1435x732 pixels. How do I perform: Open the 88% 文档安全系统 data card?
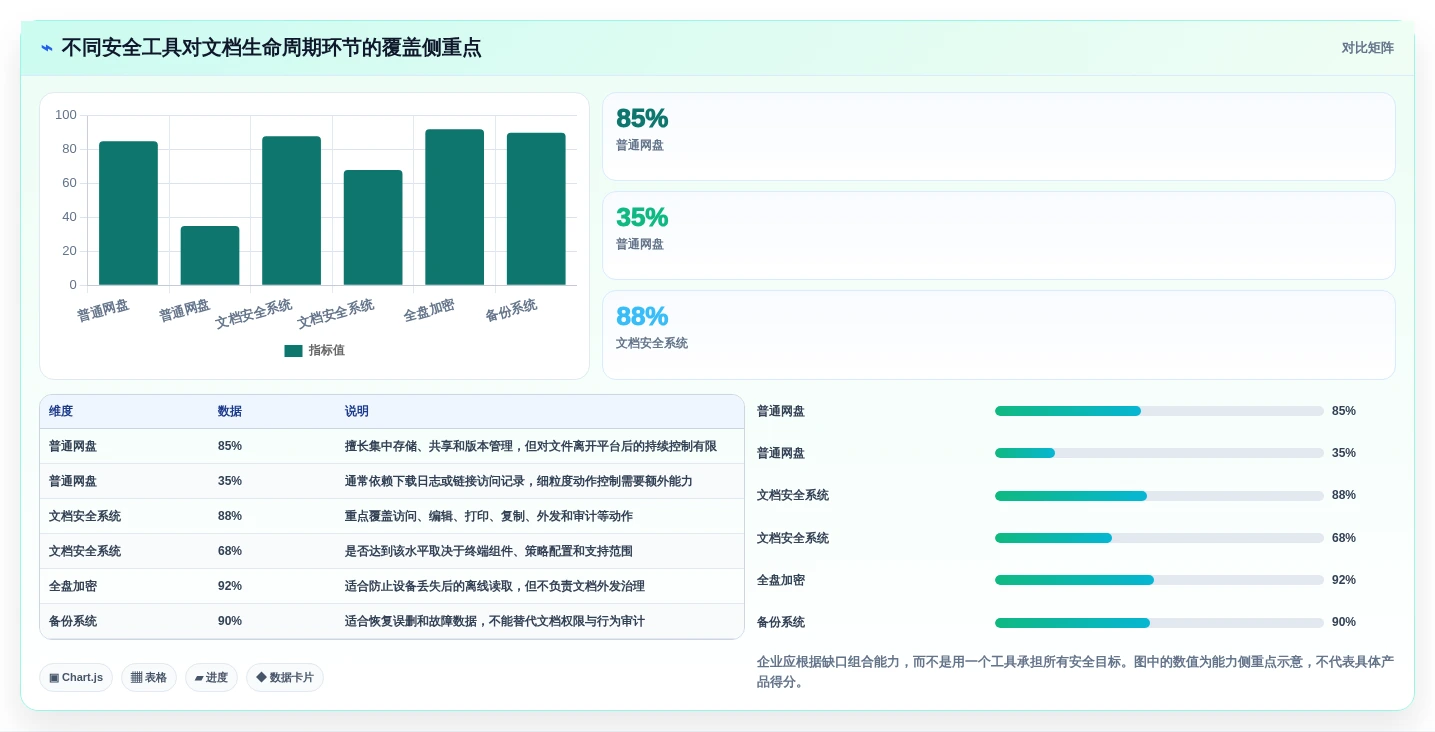pos(998,335)
